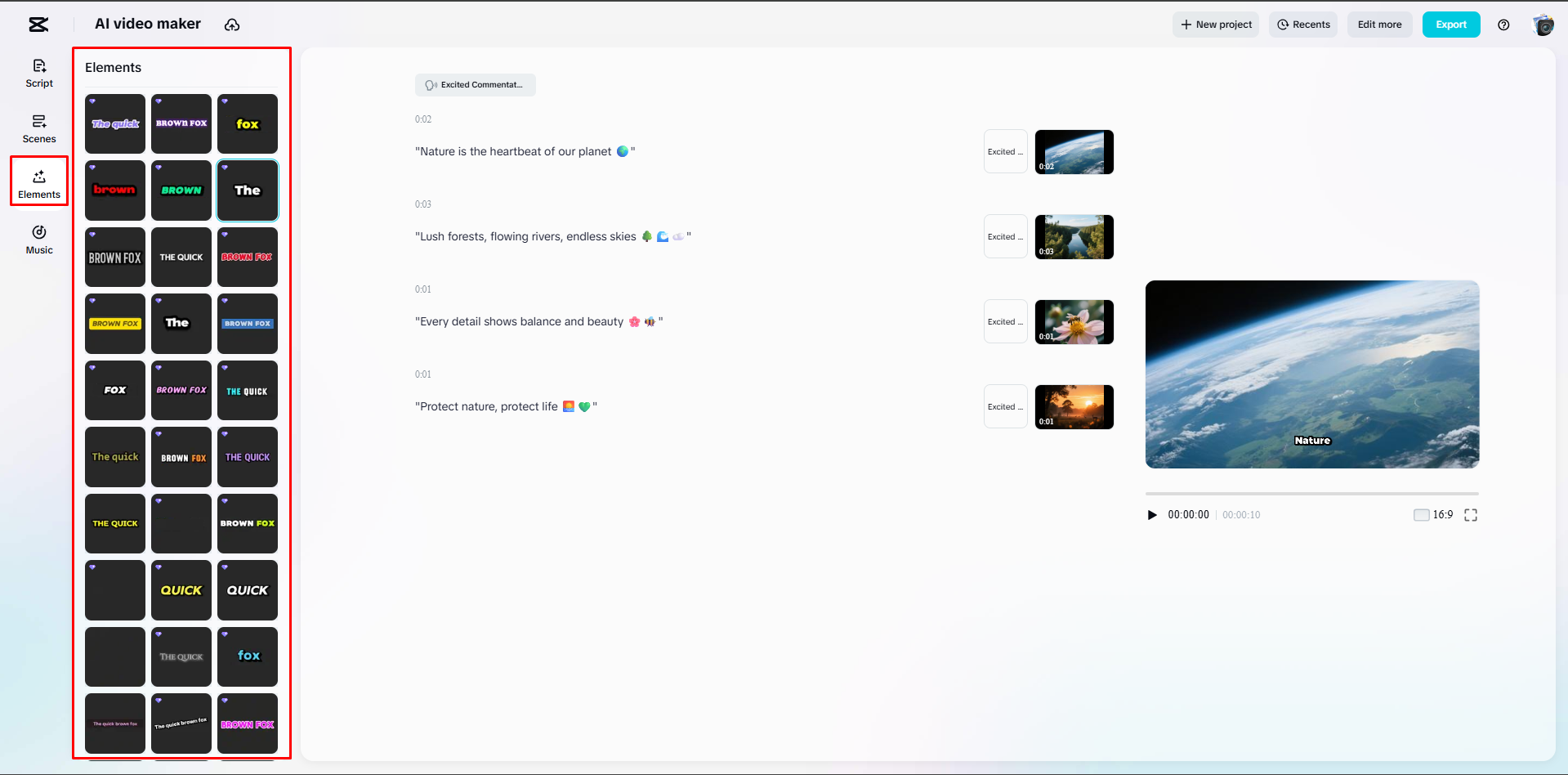1568x775 pixels.
Task: Select the Earth scene thumbnail
Action: [x=1074, y=152]
